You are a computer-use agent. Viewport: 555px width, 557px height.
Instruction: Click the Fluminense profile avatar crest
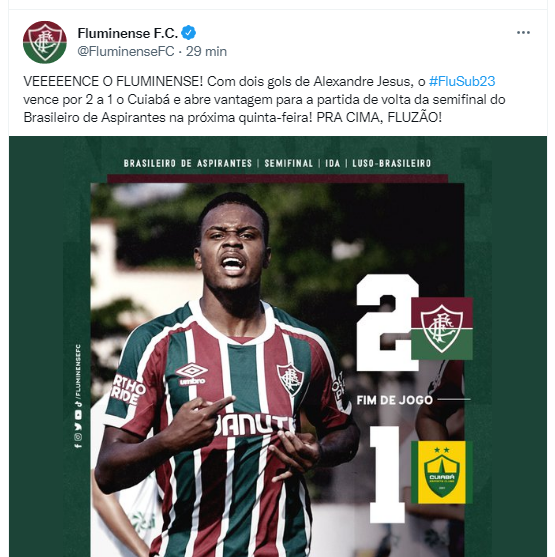[x=45, y=42]
